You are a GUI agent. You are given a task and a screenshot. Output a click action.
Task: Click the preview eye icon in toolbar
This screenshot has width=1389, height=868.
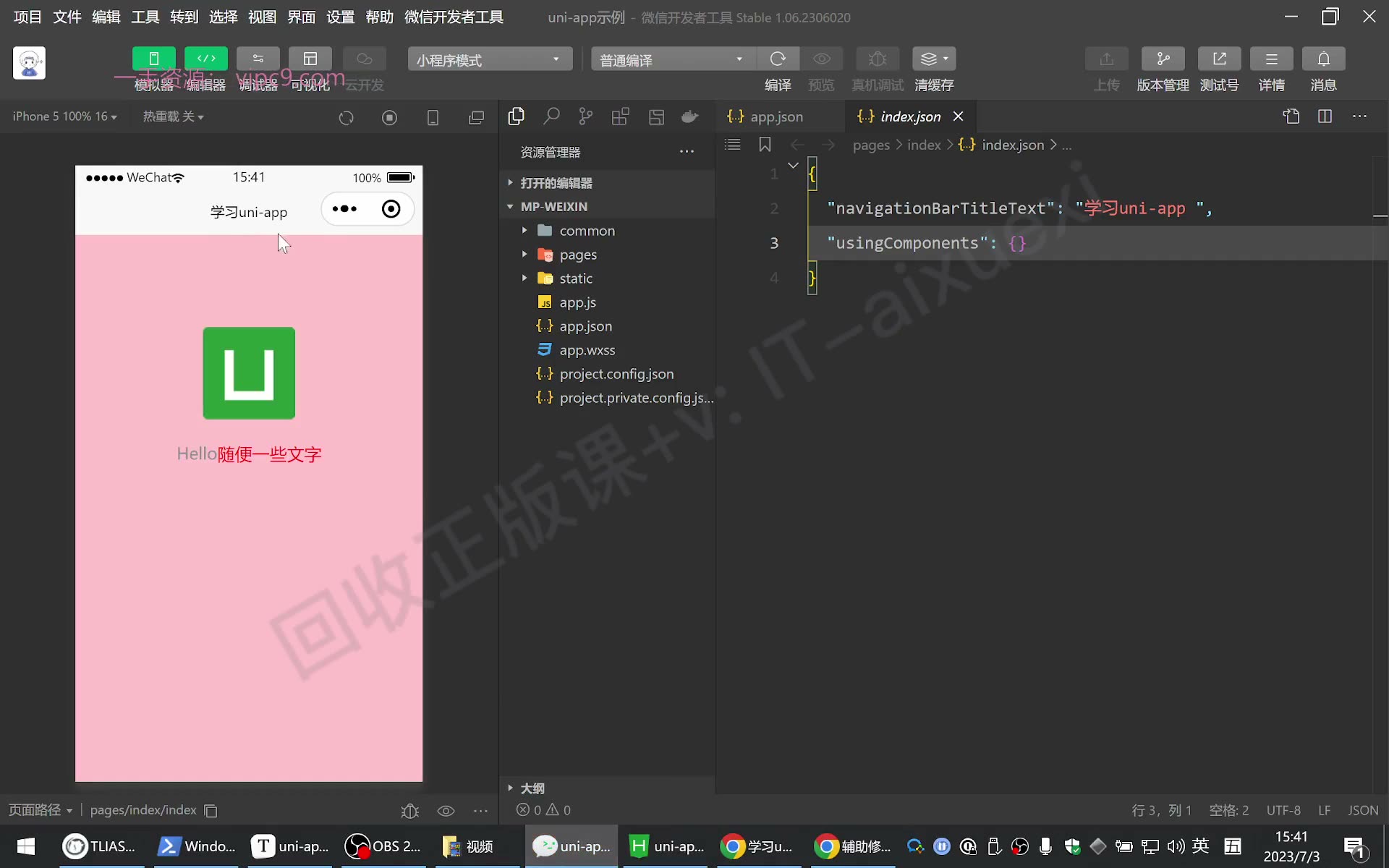pyautogui.click(x=822, y=59)
